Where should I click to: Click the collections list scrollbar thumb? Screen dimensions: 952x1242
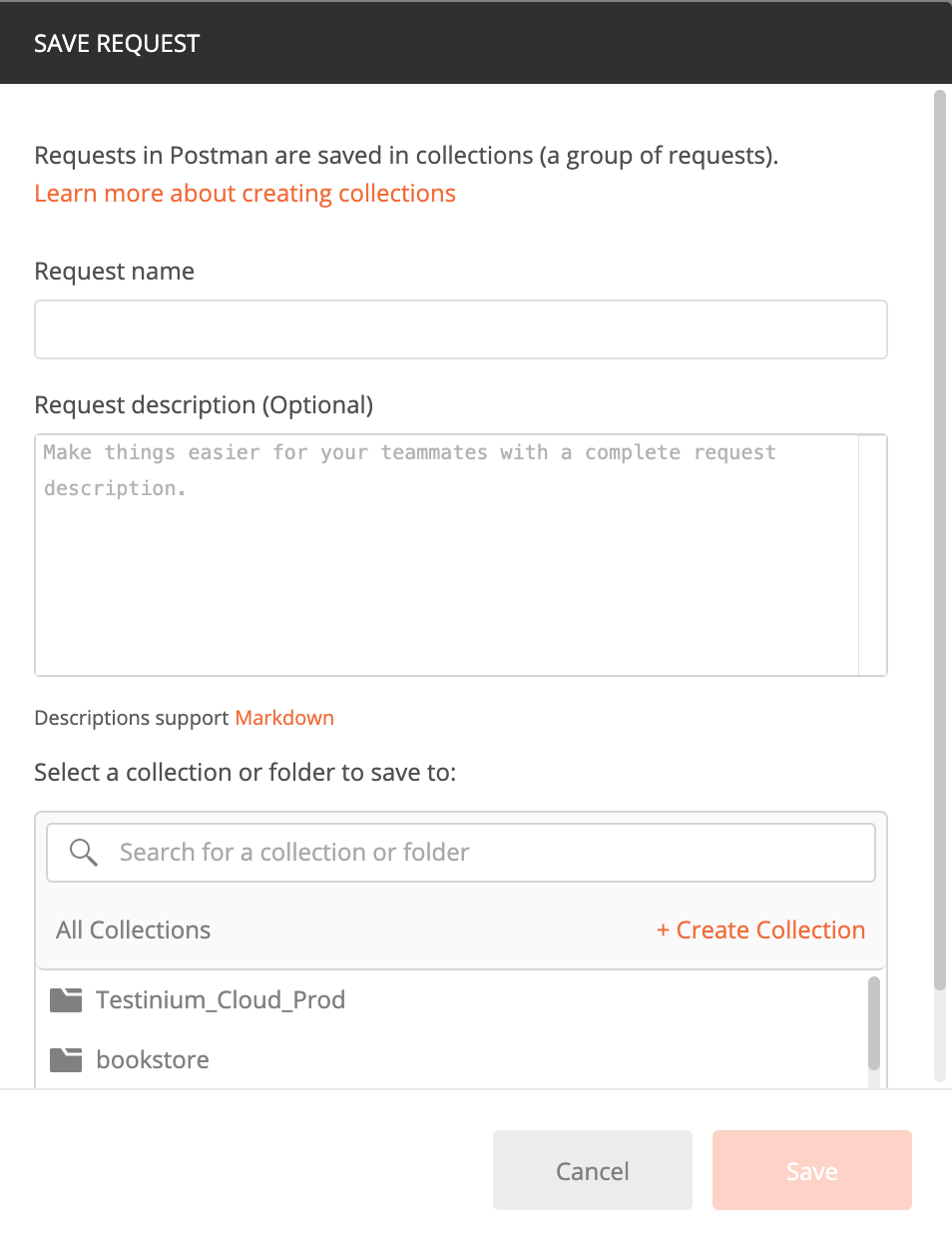point(874,1023)
